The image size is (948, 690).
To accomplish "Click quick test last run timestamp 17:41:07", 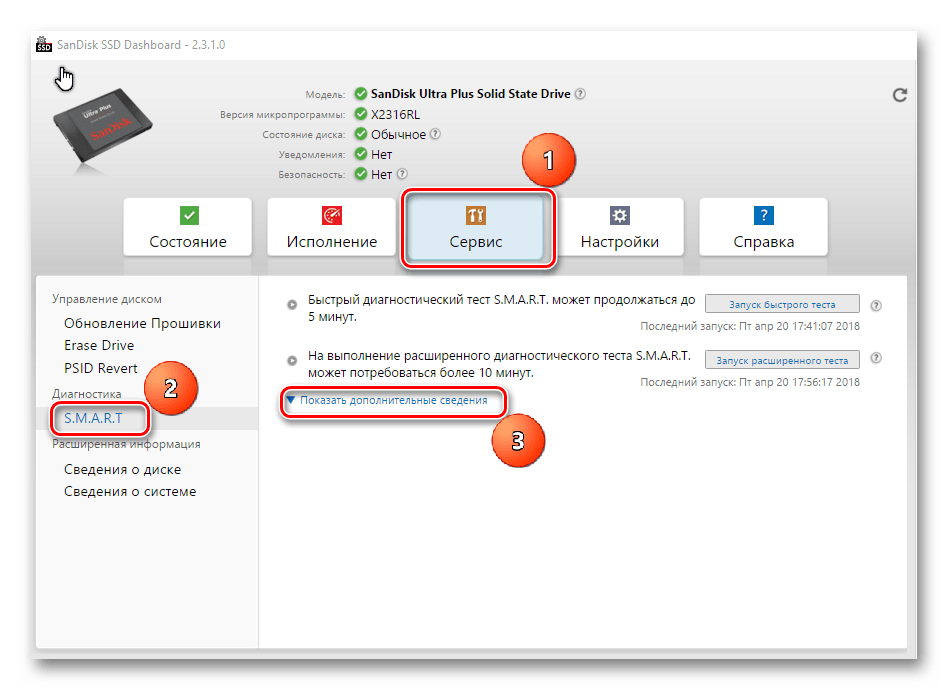I will click(x=750, y=326).
